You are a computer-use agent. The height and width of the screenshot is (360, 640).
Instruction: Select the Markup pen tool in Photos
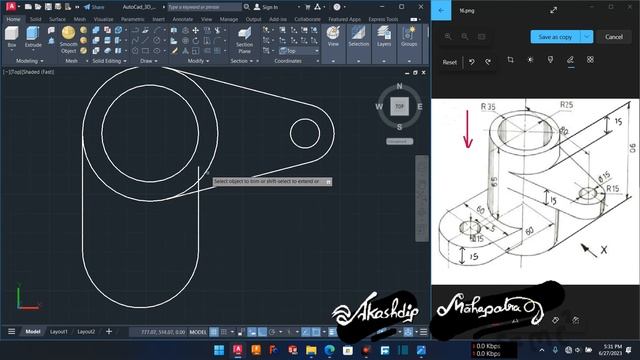[x=570, y=60]
